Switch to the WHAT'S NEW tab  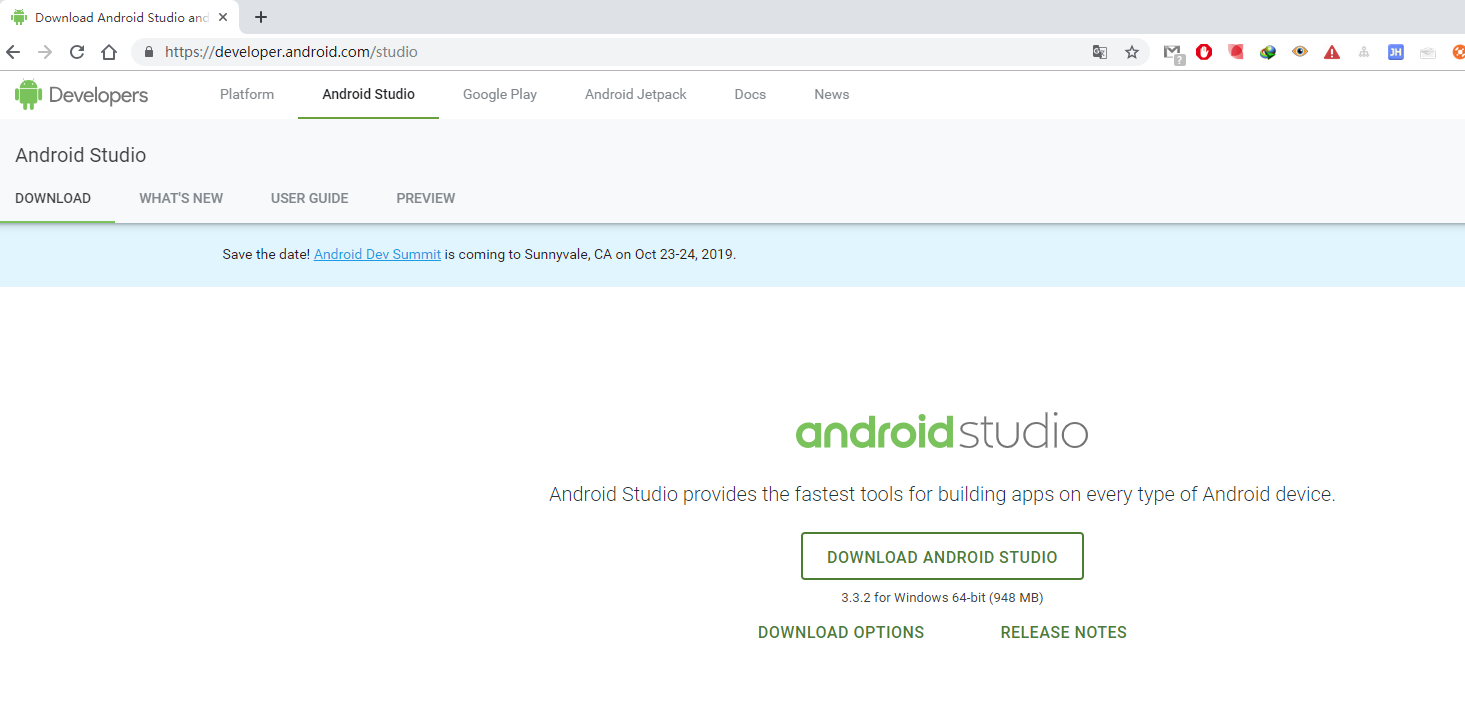[x=180, y=198]
